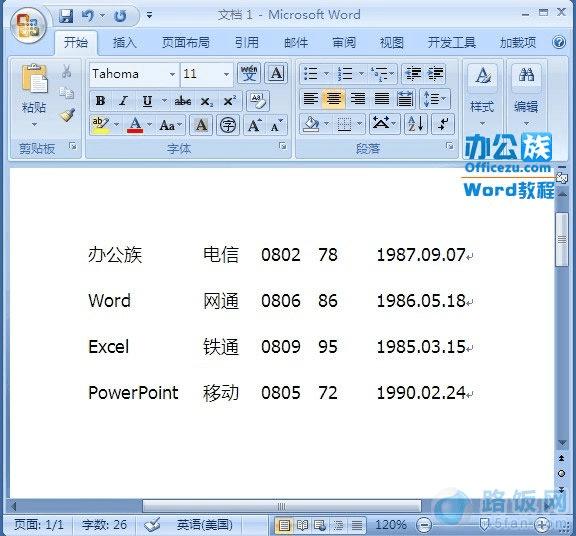Align text to the left
The width and height of the screenshot is (576, 536).
(x=311, y=99)
